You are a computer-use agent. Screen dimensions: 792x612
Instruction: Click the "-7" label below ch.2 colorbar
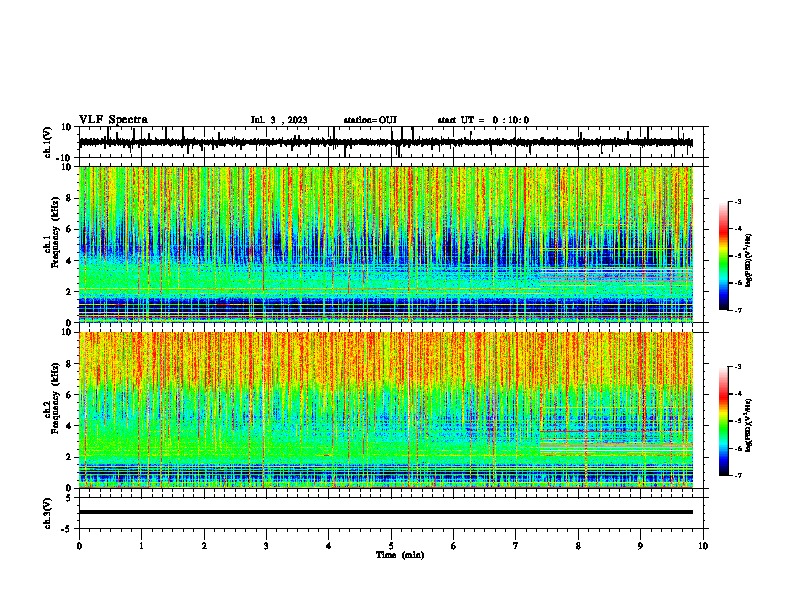(737, 475)
